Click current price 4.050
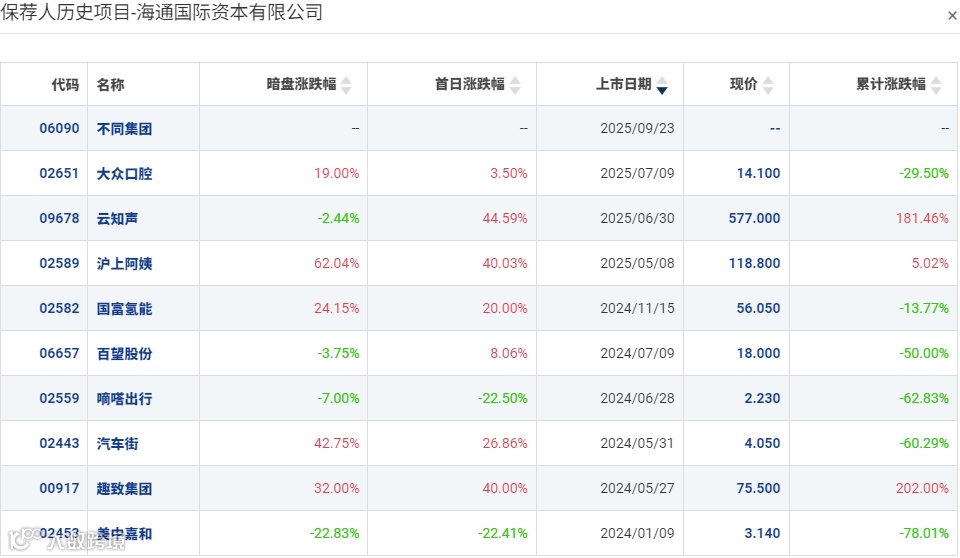This screenshot has width=960, height=558. [762, 443]
